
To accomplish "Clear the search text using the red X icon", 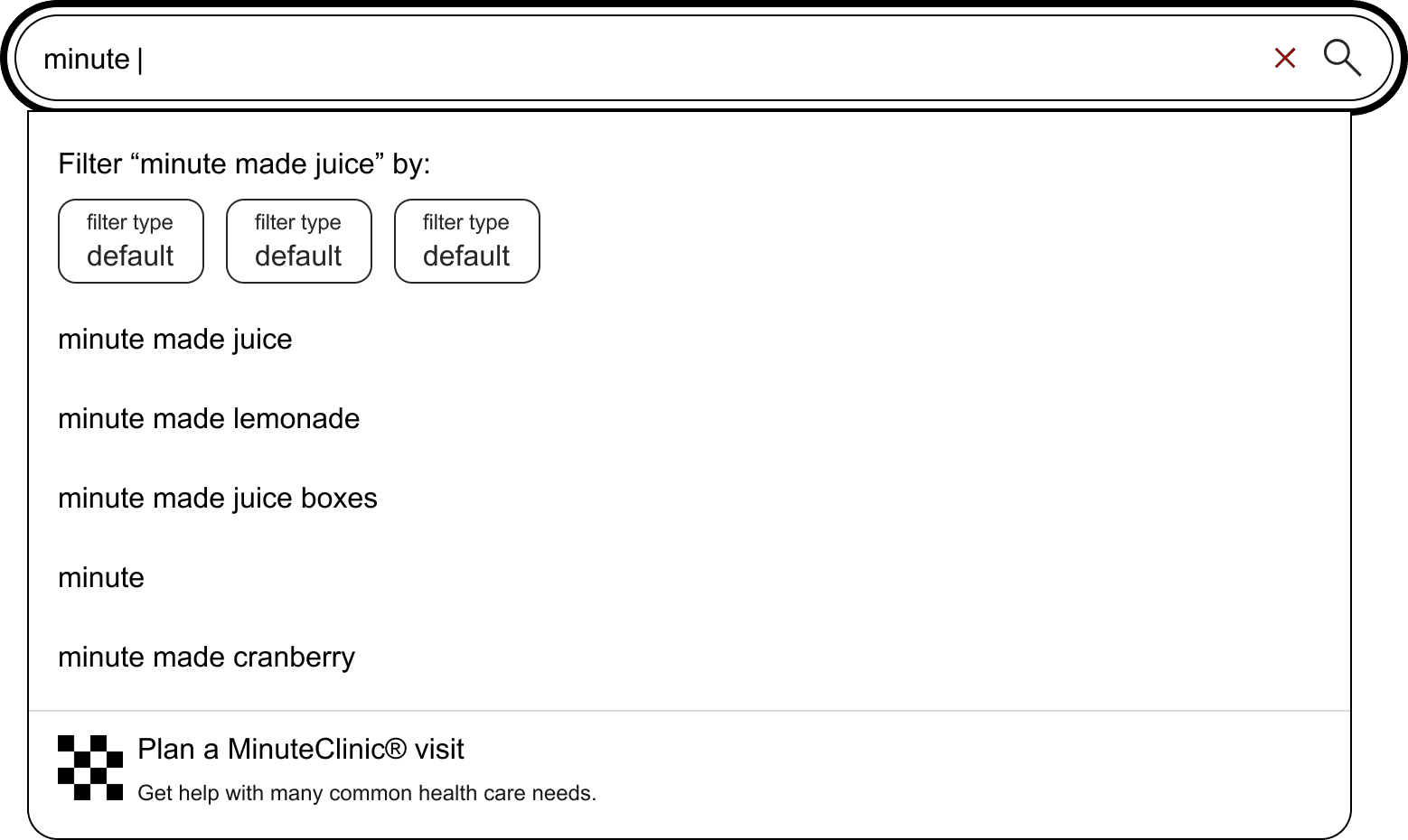I will 1284,58.
